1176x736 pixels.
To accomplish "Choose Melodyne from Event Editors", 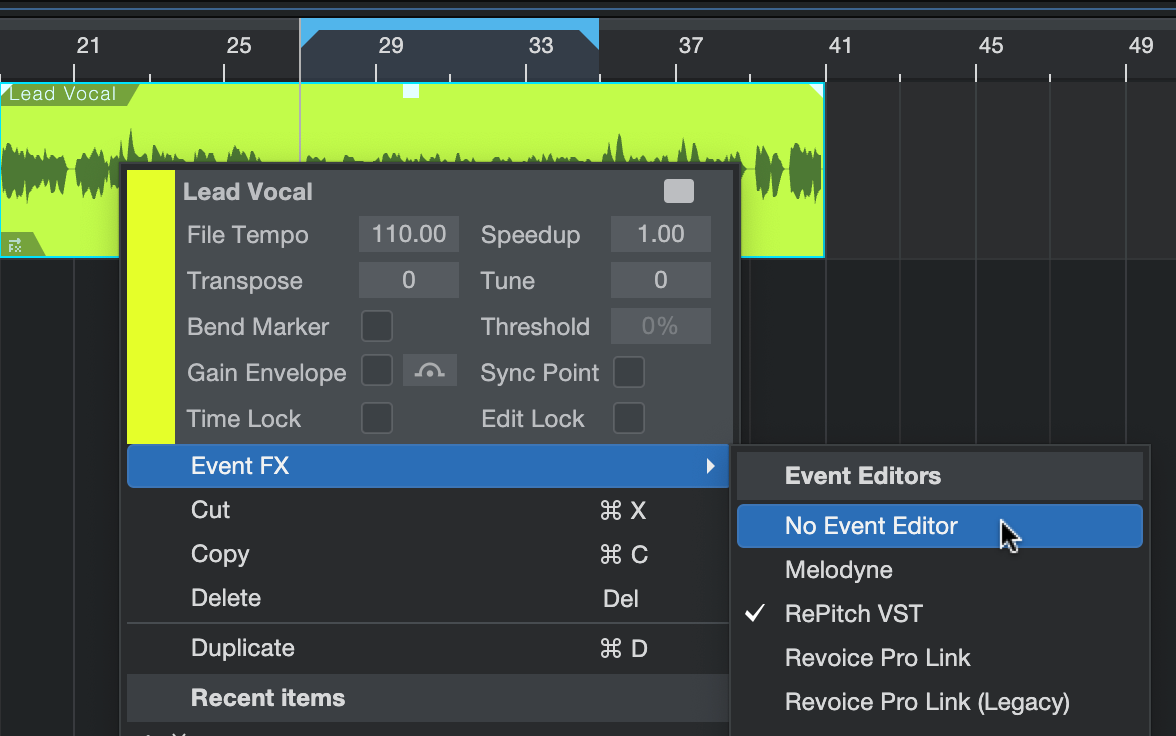I will click(838, 570).
